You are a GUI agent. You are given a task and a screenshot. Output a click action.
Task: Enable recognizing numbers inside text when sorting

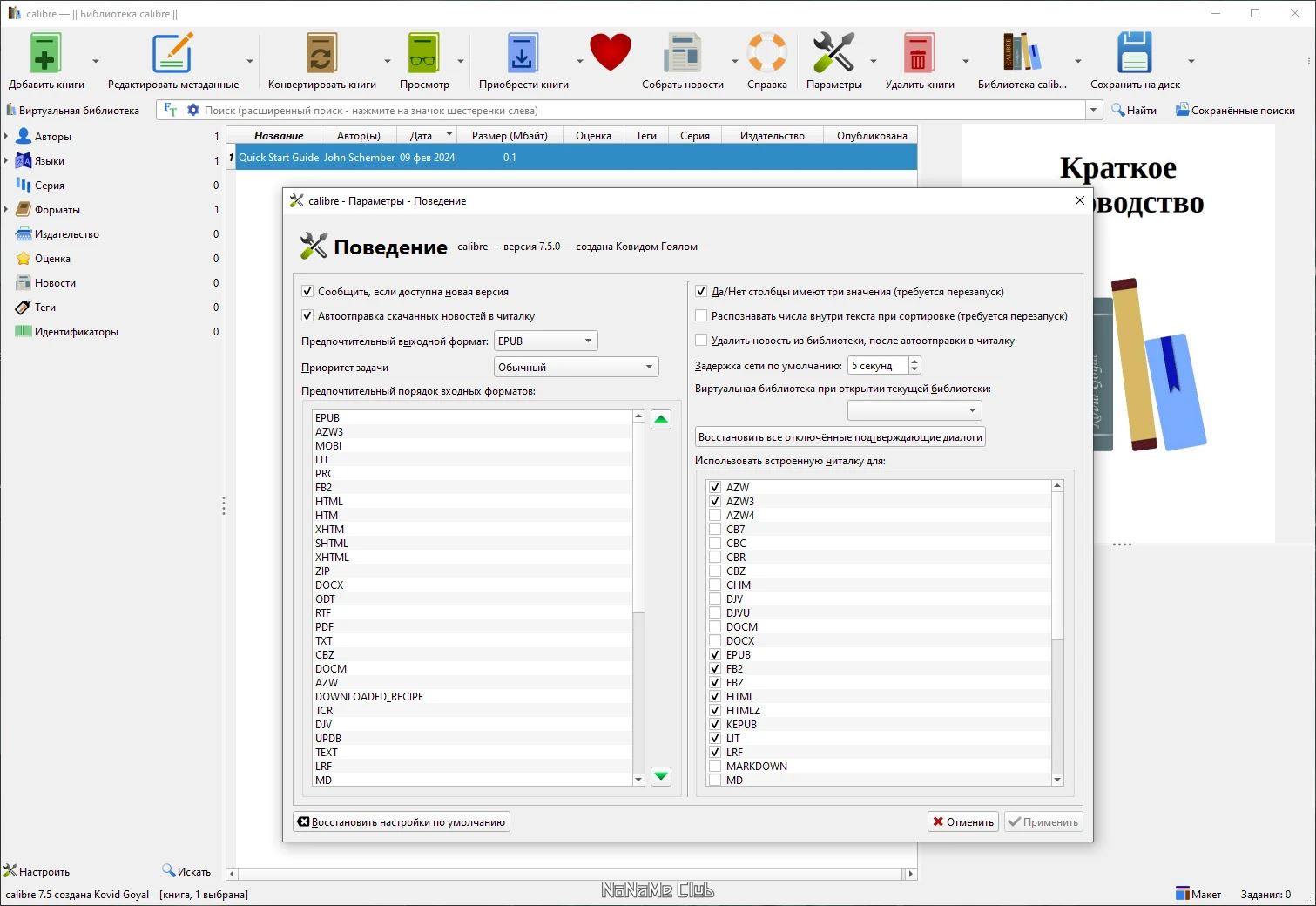[x=701, y=316]
